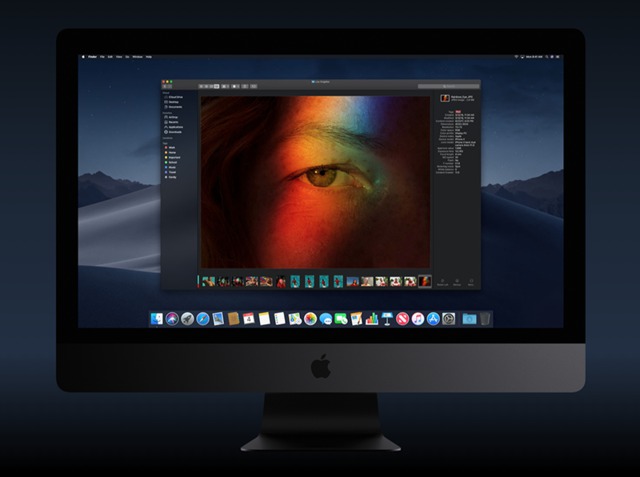Viewport: 640px width, 477px height.
Task: Select the Red tag in sidebar
Action: (x=172, y=147)
